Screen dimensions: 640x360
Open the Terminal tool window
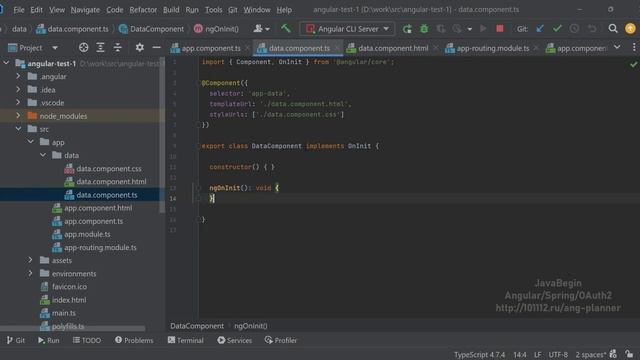tap(186, 340)
